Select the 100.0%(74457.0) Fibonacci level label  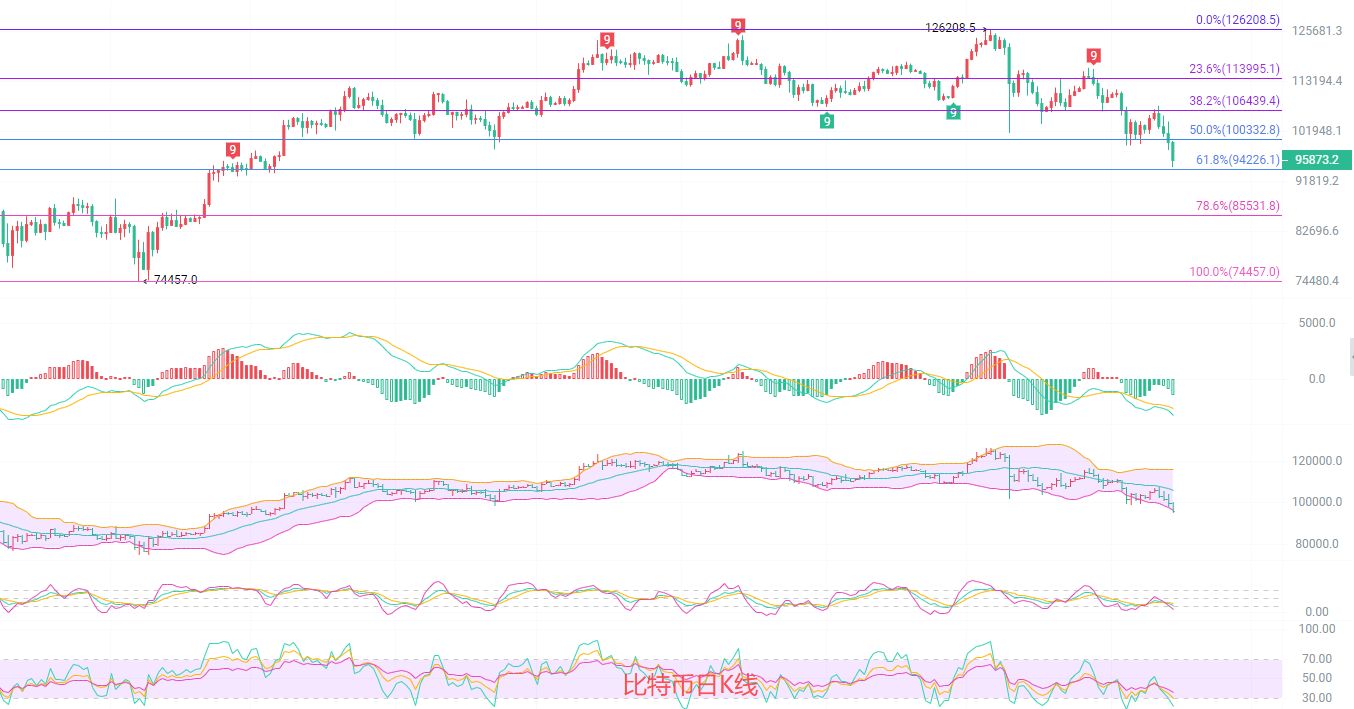pyautogui.click(x=1234, y=271)
